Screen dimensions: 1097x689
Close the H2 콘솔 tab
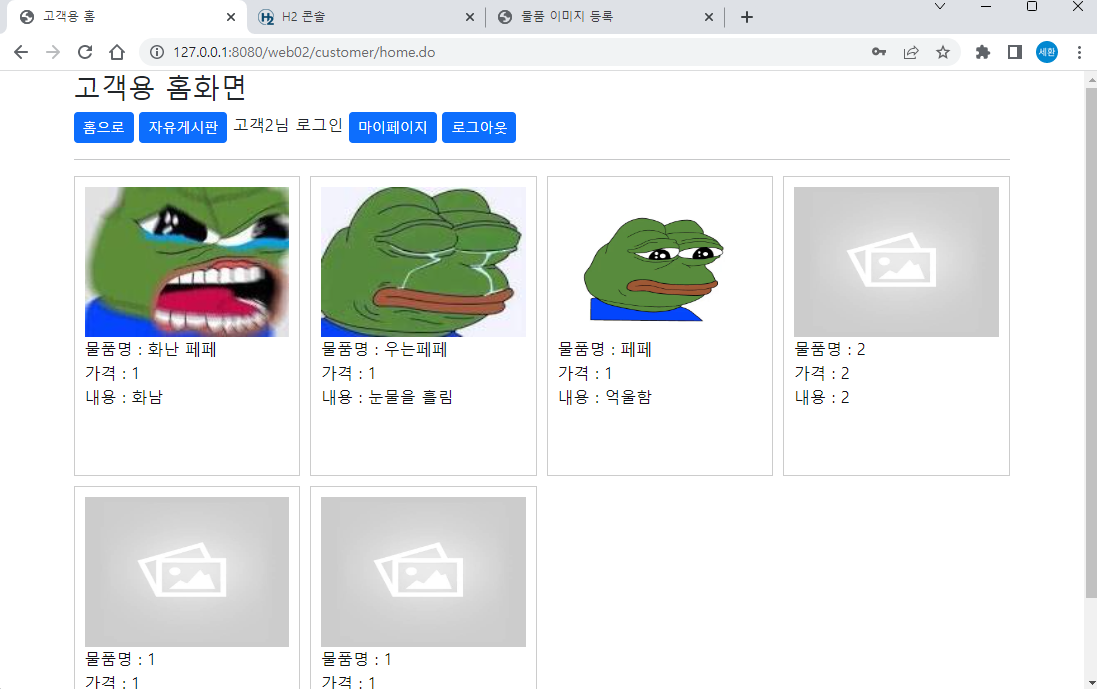pyautogui.click(x=469, y=17)
